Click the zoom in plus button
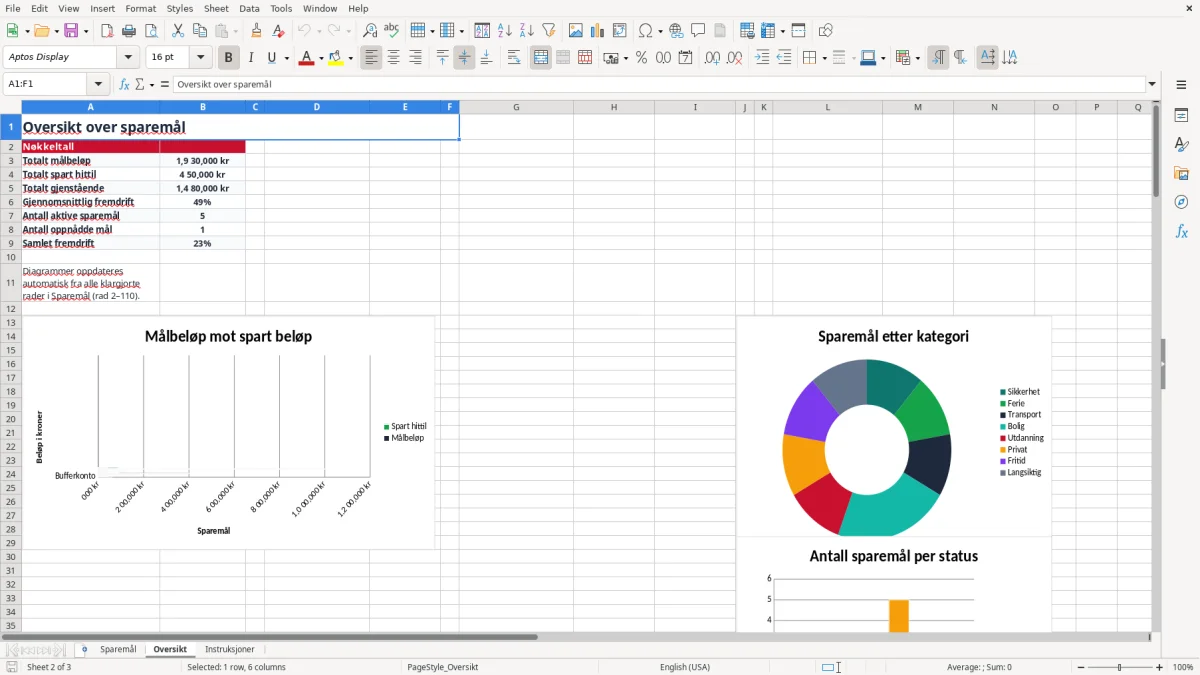This screenshot has width=1200, height=675. [x=1160, y=667]
